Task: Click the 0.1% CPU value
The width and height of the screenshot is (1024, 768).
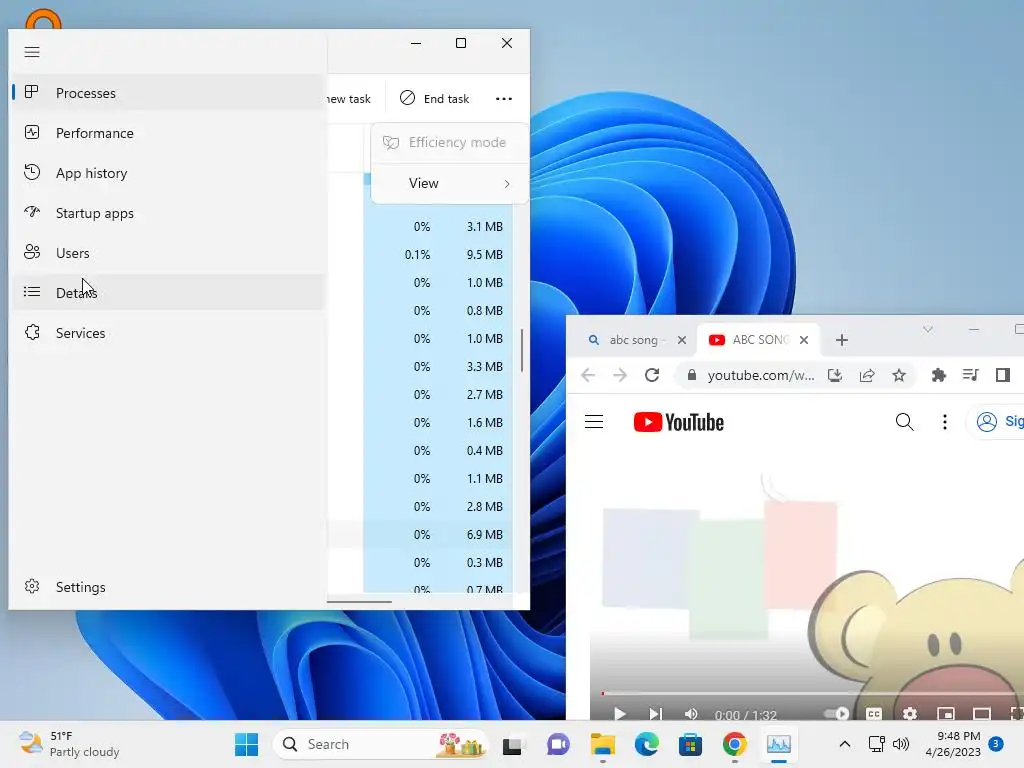Action: 417,255
